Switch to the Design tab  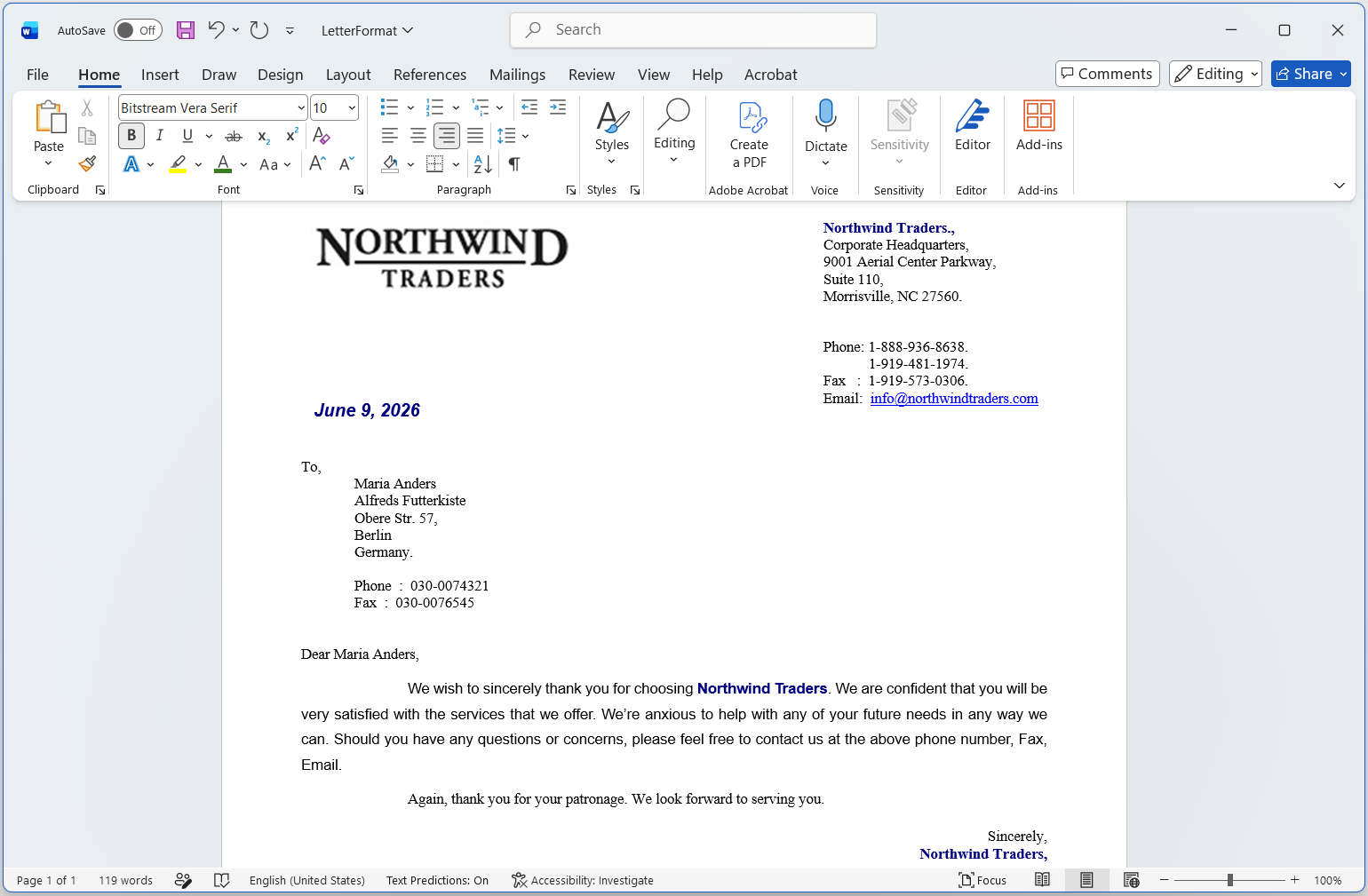pos(281,75)
